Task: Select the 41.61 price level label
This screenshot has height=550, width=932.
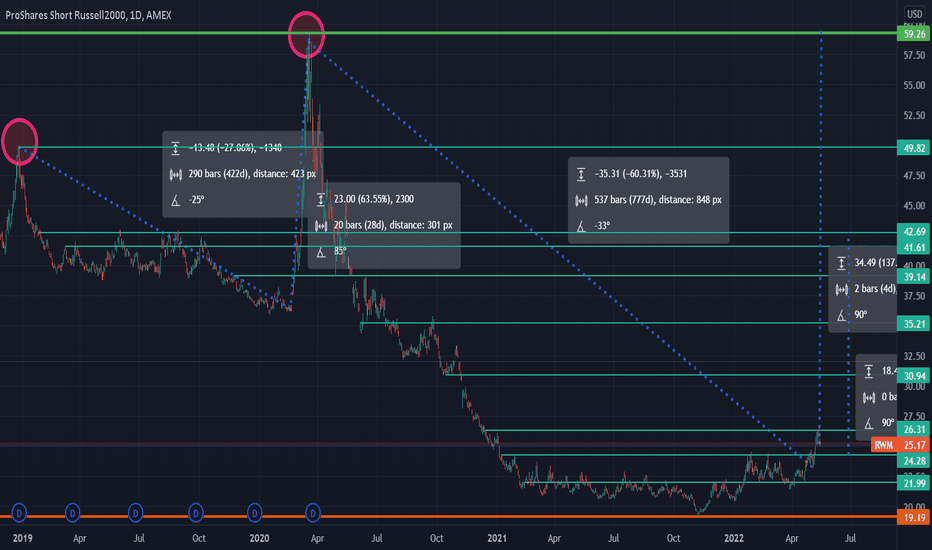Action: [x=914, y=247]
